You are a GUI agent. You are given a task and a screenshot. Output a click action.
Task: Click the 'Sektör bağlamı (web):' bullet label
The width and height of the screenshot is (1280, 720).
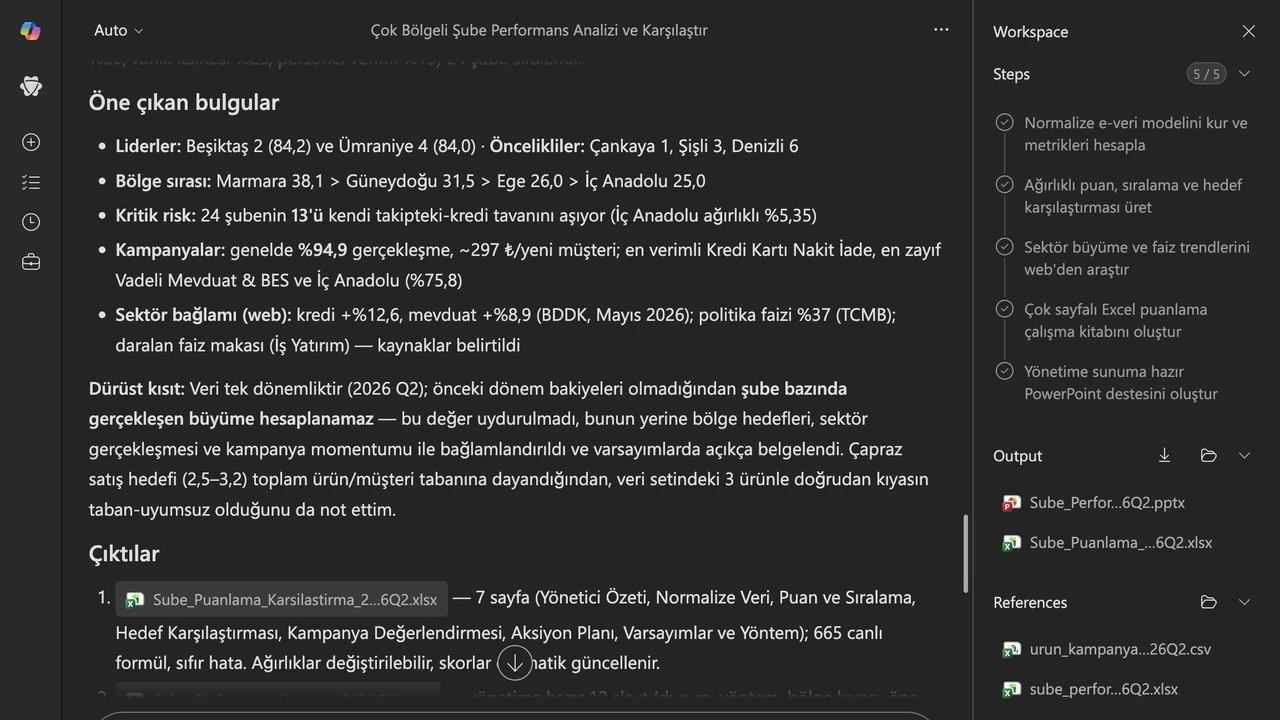[204, 315]
